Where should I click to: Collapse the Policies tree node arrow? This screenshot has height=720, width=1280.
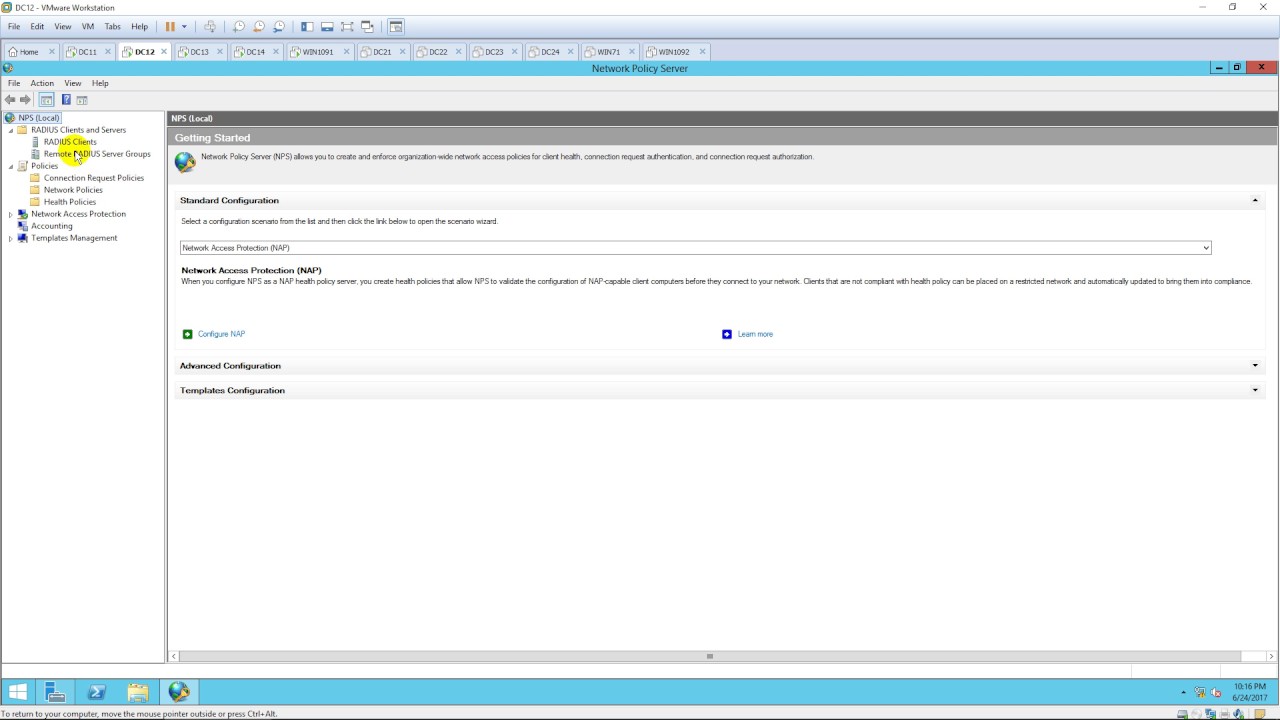pos(11,166)
